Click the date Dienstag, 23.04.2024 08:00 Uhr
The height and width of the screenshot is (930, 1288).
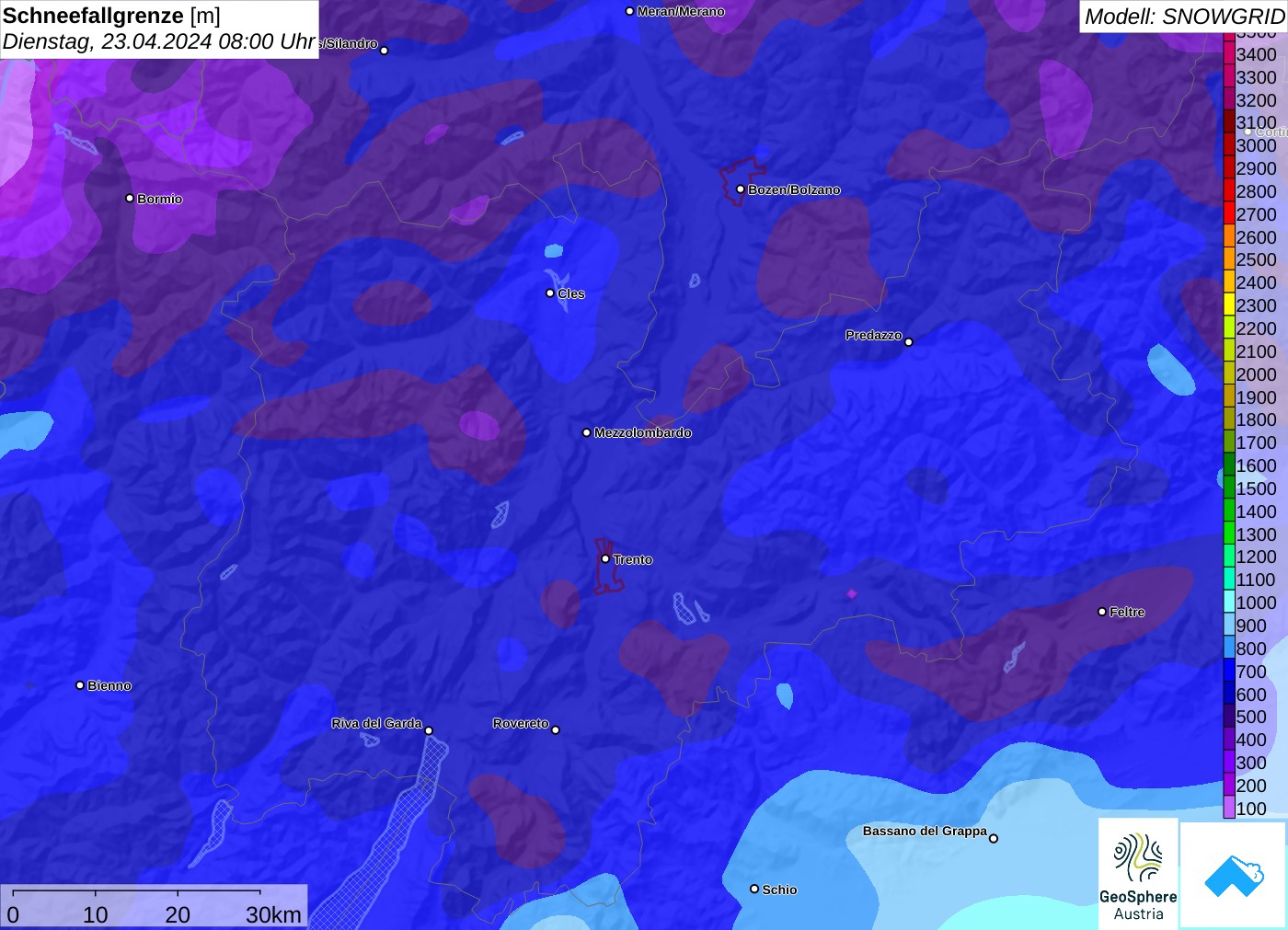[x=159, y=41]
